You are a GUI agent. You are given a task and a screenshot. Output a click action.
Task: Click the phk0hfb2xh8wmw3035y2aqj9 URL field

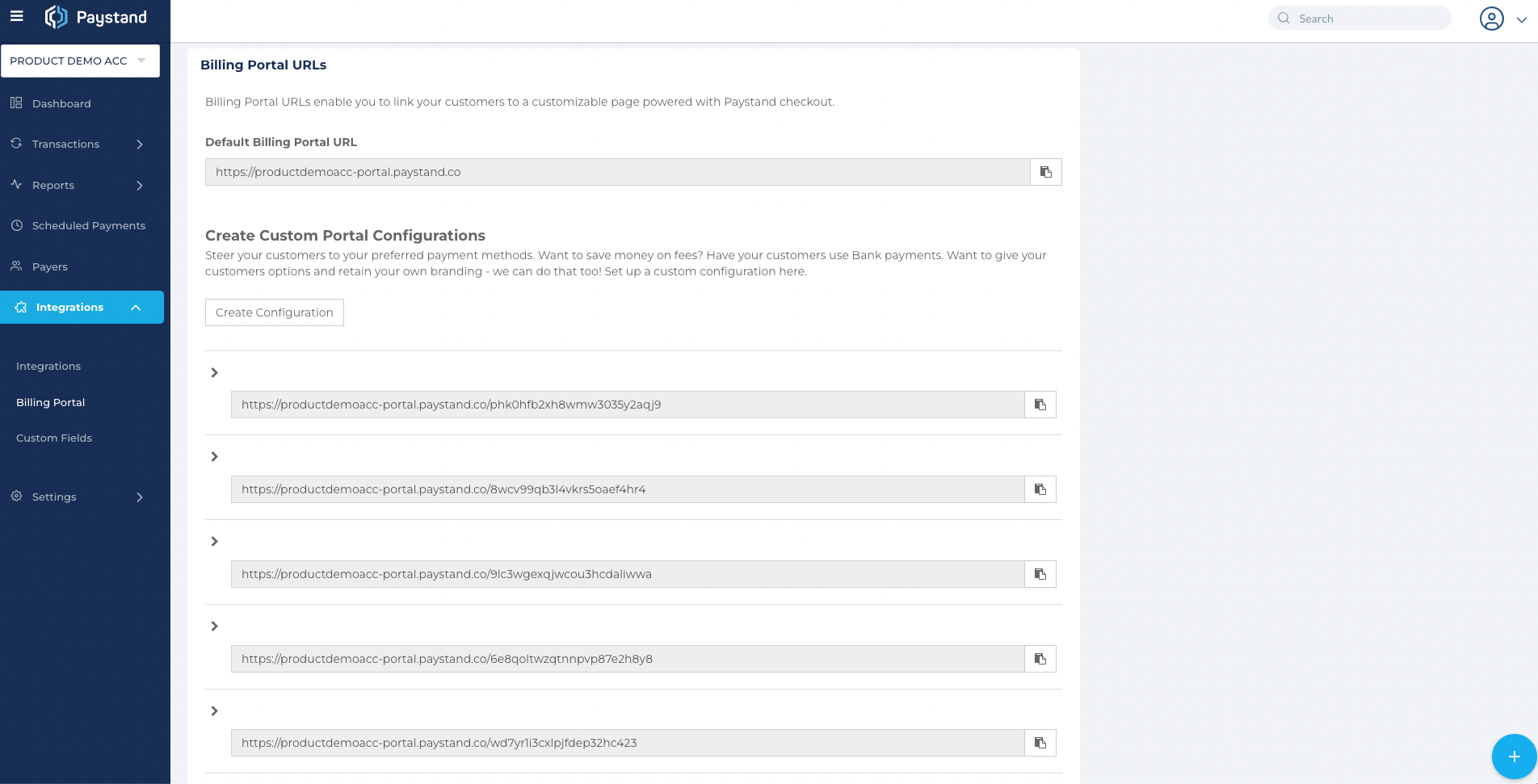tap(628, 405)
